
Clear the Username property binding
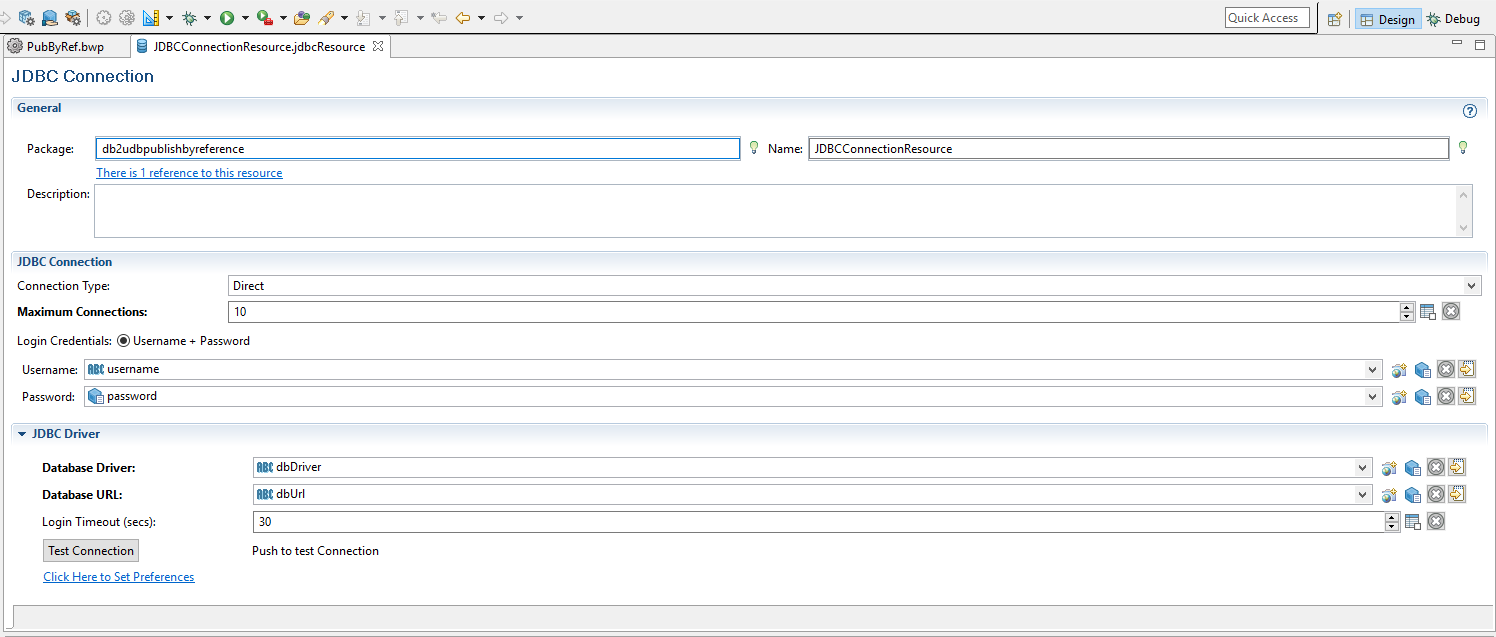pyautogui.click(x=1445, y=369)
